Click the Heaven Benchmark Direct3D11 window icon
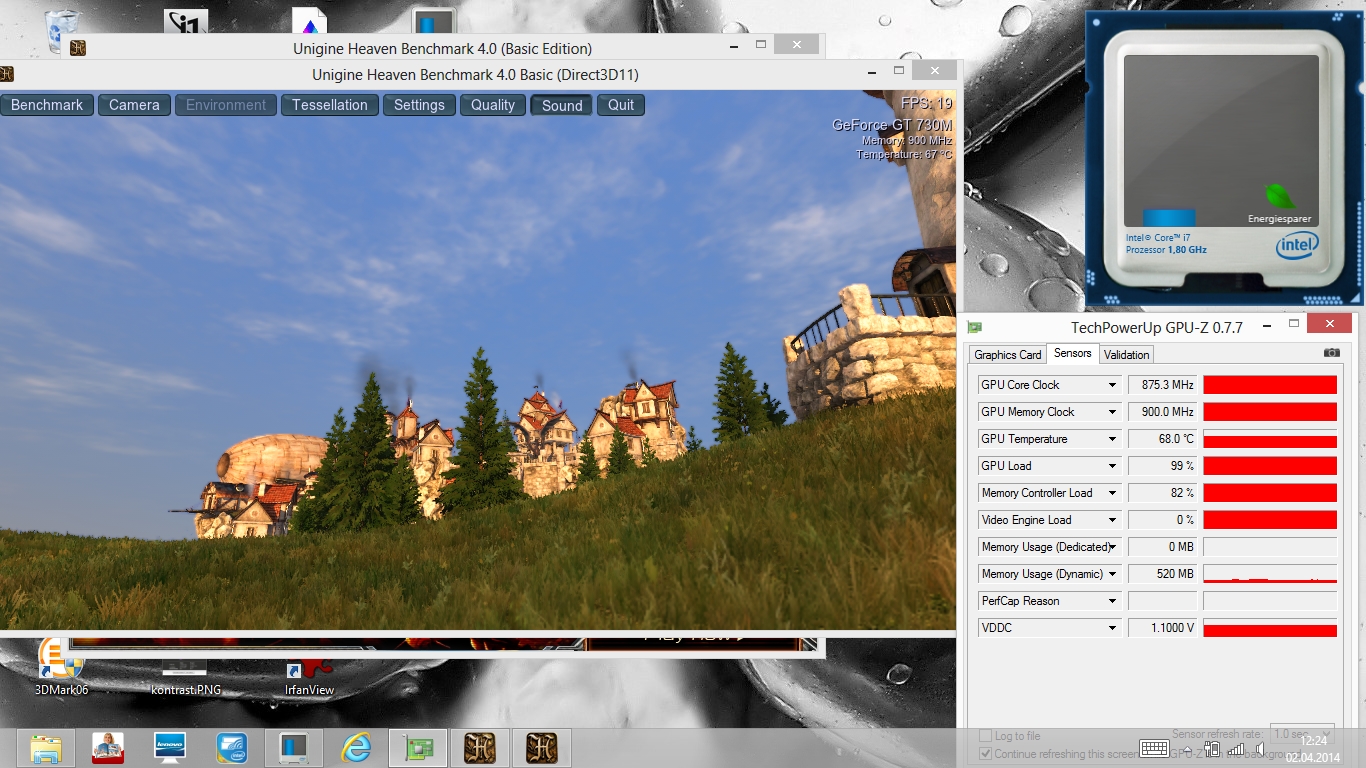 pos(6,74)
